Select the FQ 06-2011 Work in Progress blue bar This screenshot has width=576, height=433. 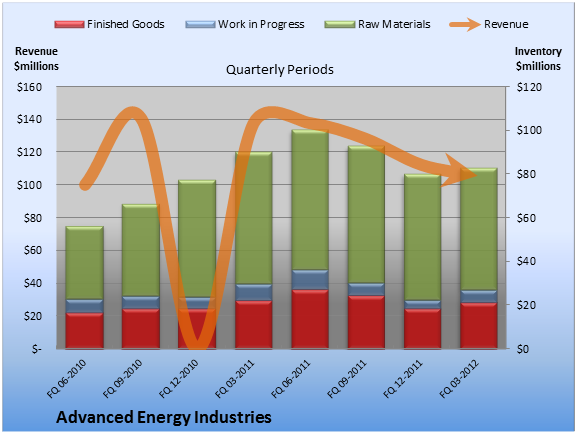click(310, 280)
